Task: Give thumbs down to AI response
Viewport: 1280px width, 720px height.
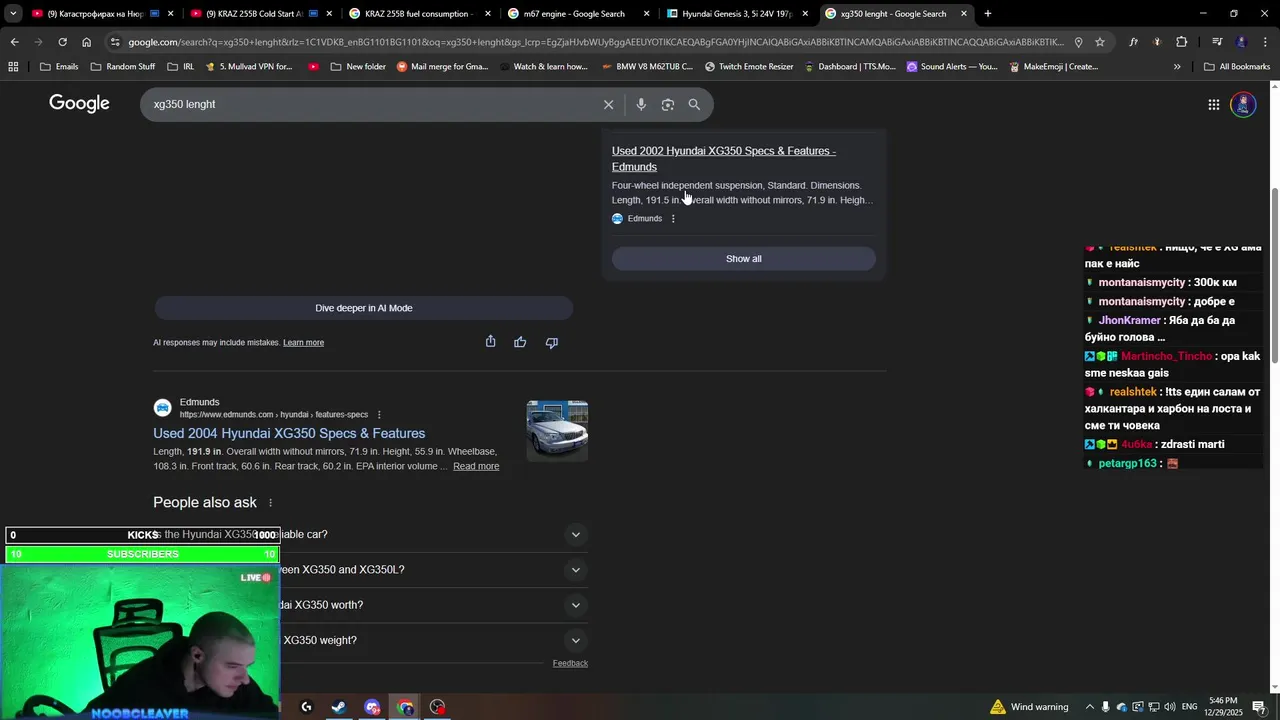Action: (x=551, y=342)
